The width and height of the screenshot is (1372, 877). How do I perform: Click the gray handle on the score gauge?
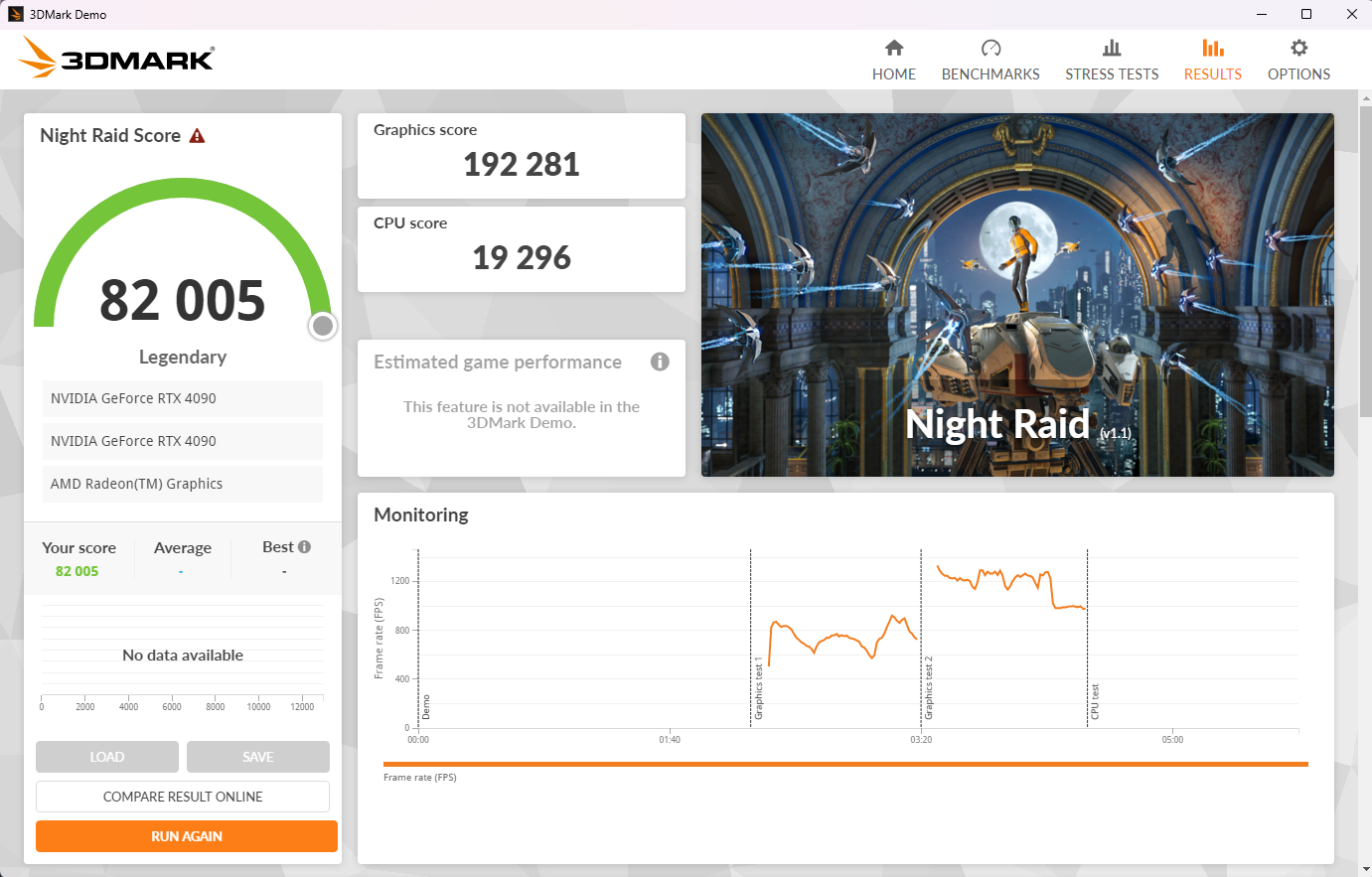(322, 326)
